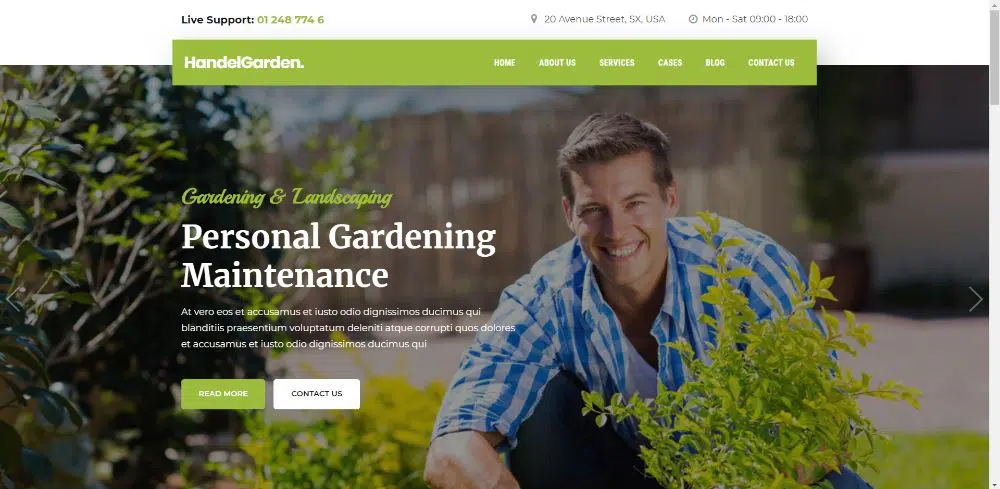Open the Services menu item
The image size is (1000, 489).
tap(617, 62)
